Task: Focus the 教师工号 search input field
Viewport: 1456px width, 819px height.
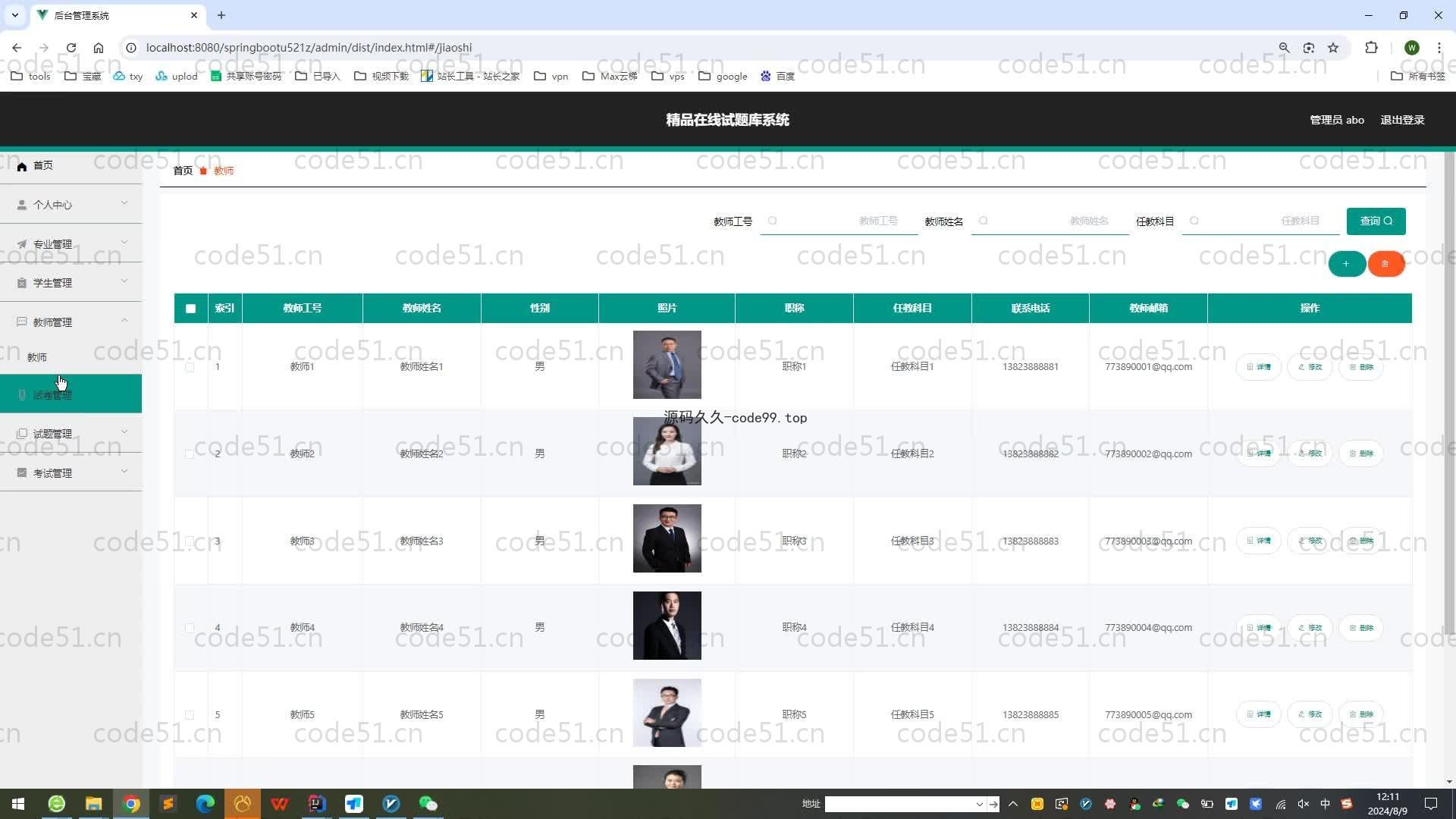Action: click(839, 221)
